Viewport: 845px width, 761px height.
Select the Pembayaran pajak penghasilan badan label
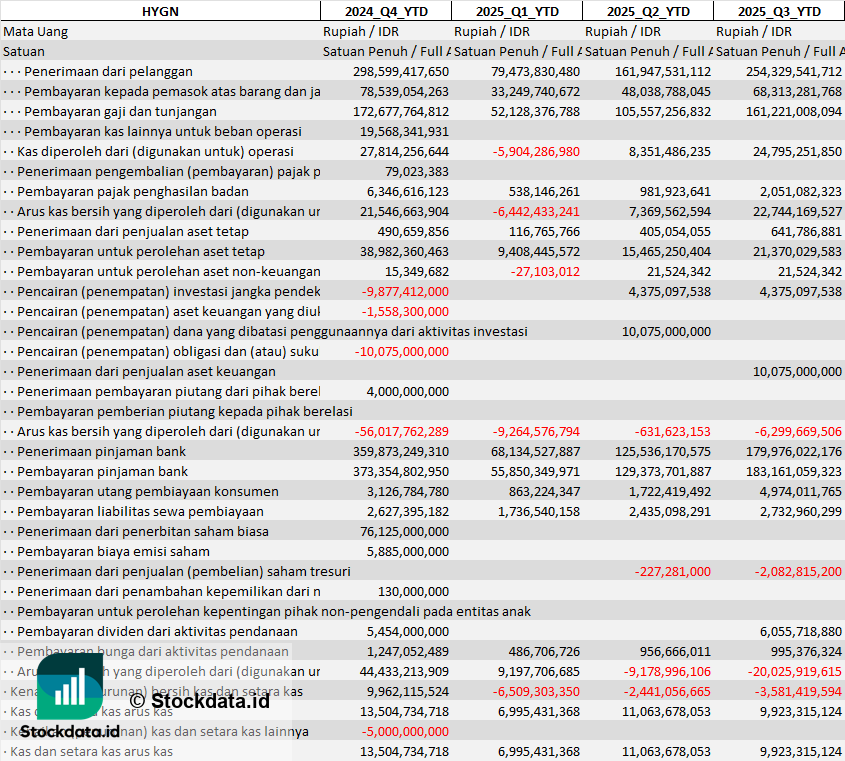(132, 191)
